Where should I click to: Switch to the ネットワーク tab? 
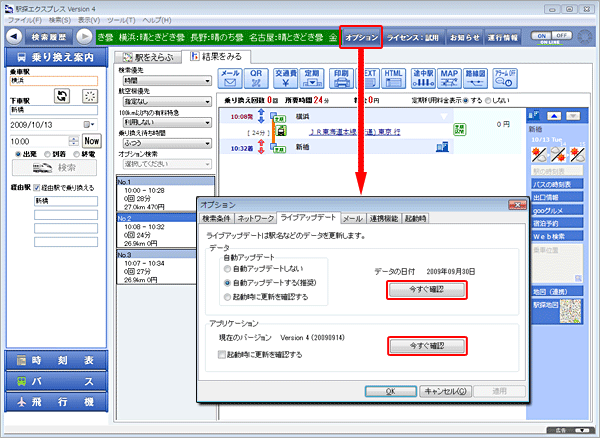[x=256, y=218]
